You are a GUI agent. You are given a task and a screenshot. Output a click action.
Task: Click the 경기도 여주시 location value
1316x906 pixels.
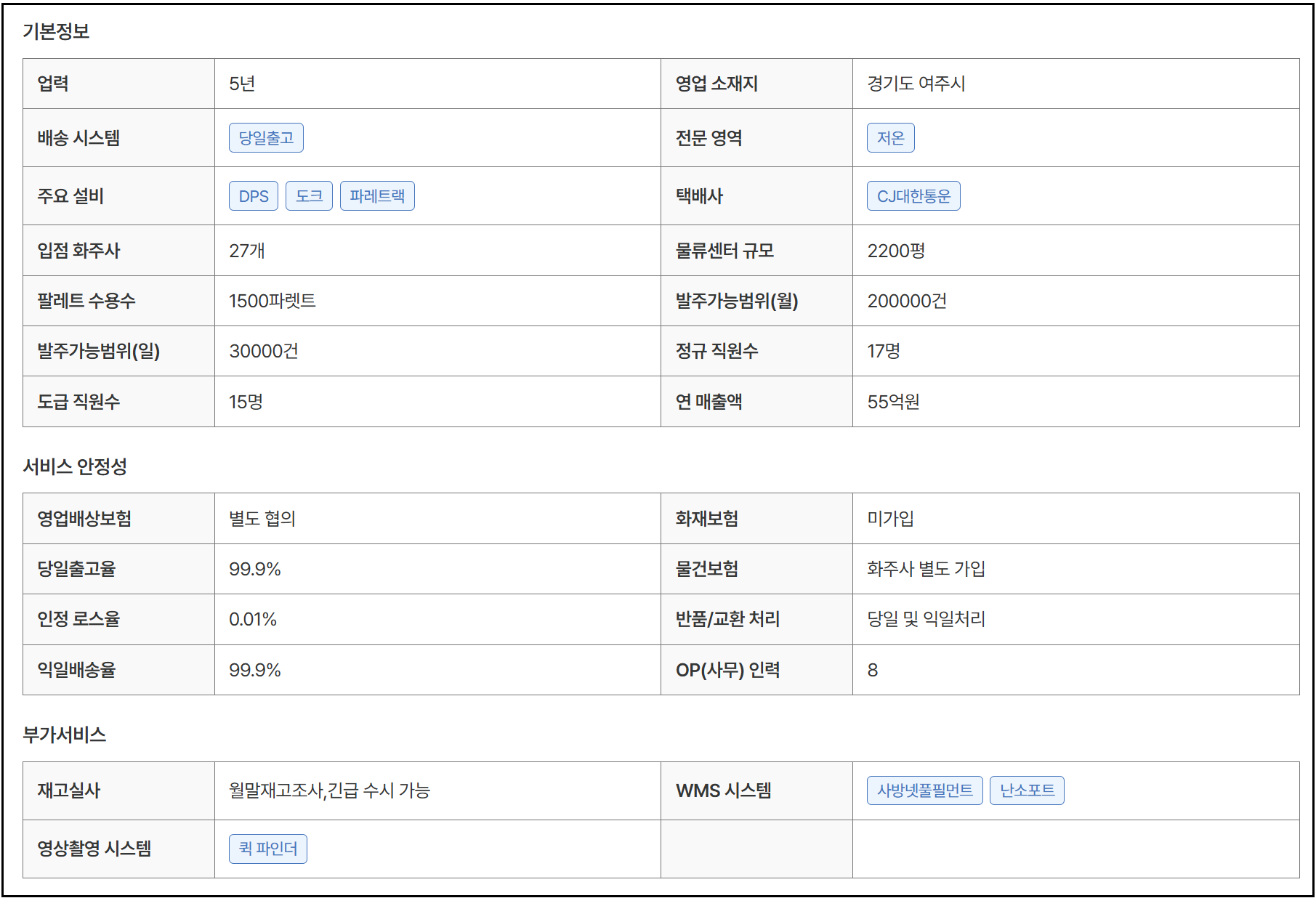coord(916,84)
